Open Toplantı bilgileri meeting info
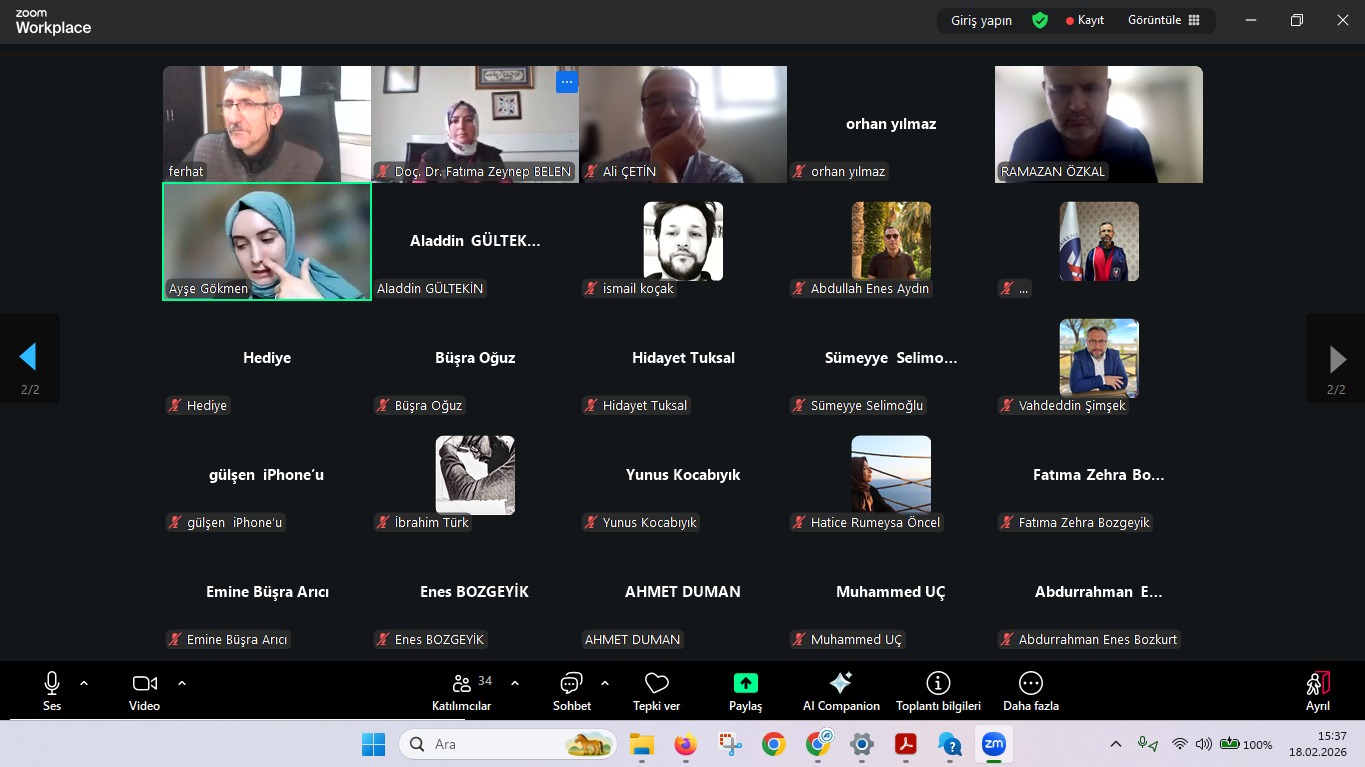This screenshot has height=767, width=1365. click(937, 691)
